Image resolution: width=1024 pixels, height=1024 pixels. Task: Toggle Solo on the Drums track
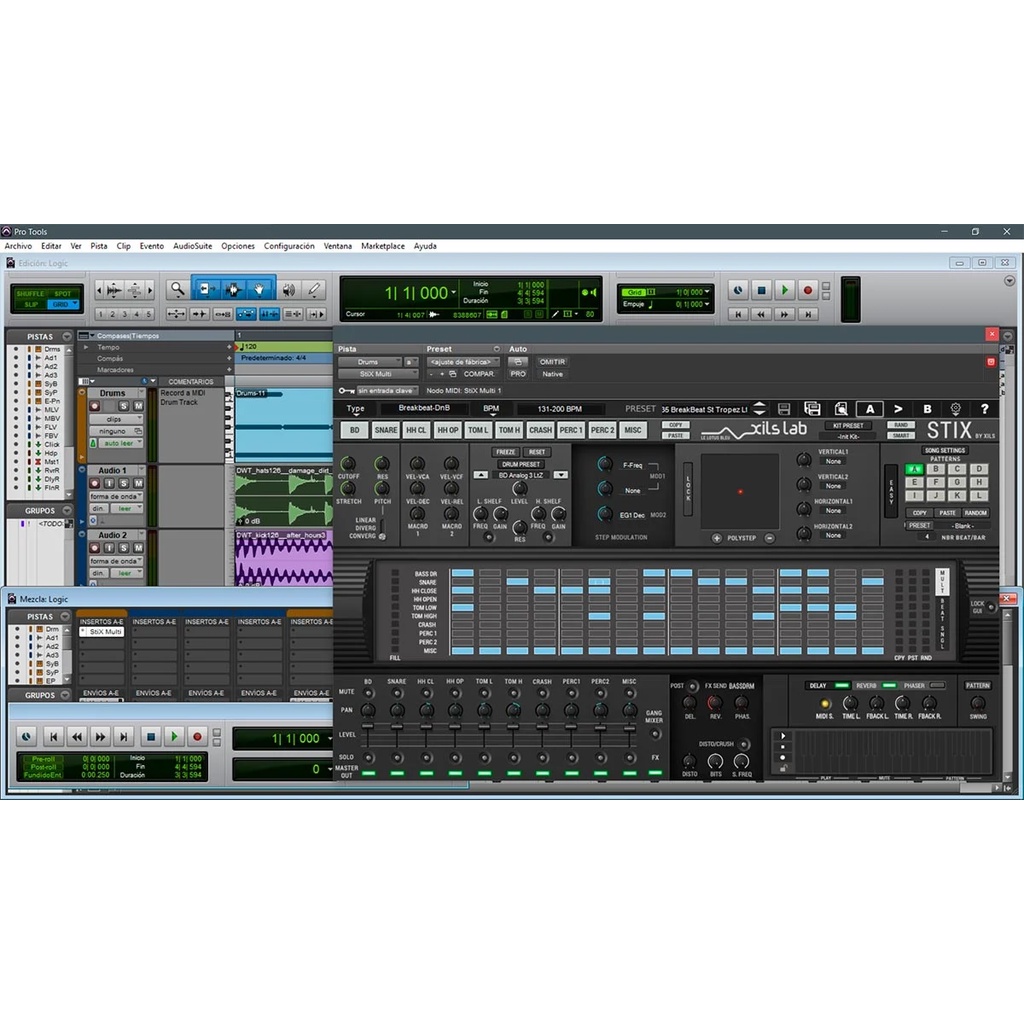(x=123, y=406)
